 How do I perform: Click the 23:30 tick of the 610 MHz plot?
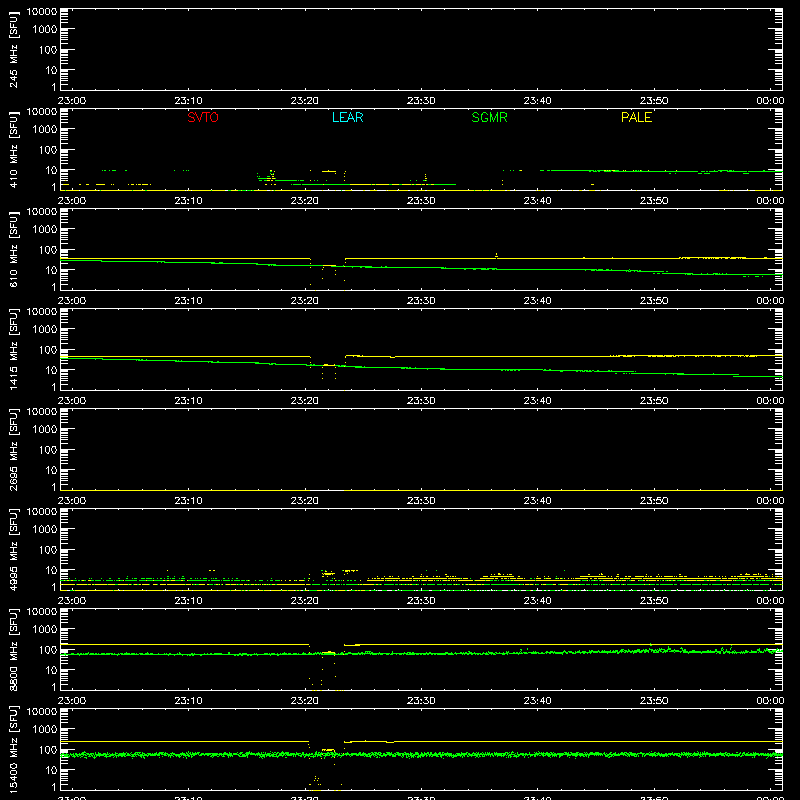point(421,301)
